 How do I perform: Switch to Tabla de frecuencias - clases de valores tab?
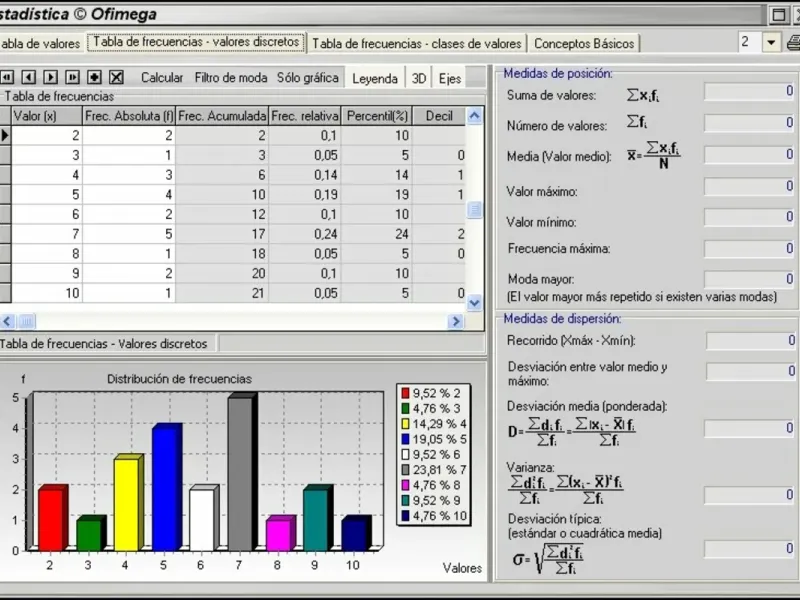pyautogui.click(x=416, y=44)
